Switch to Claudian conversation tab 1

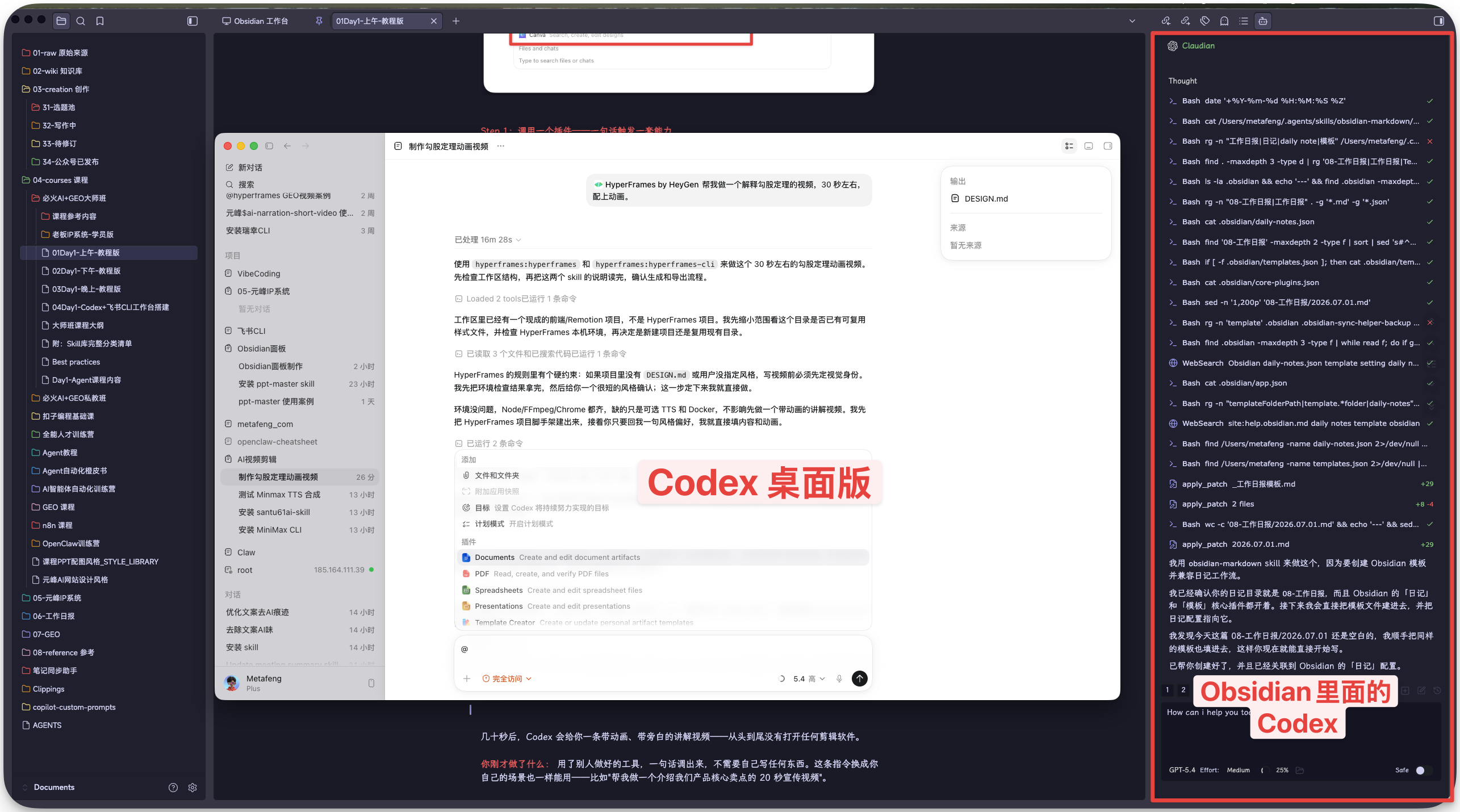point(1168,690)
